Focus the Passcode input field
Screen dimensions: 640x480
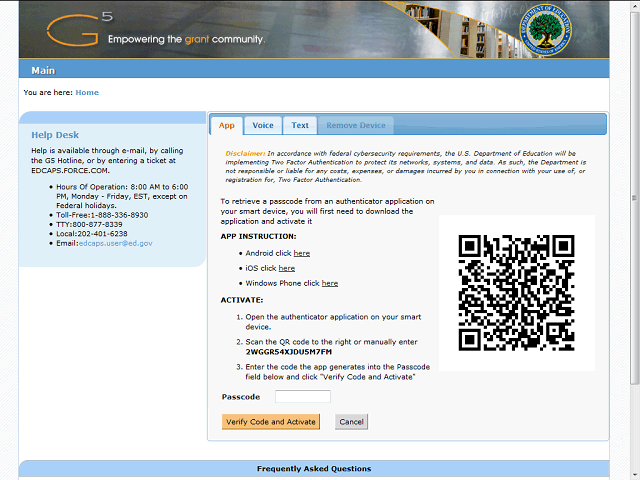coord(302,397)
